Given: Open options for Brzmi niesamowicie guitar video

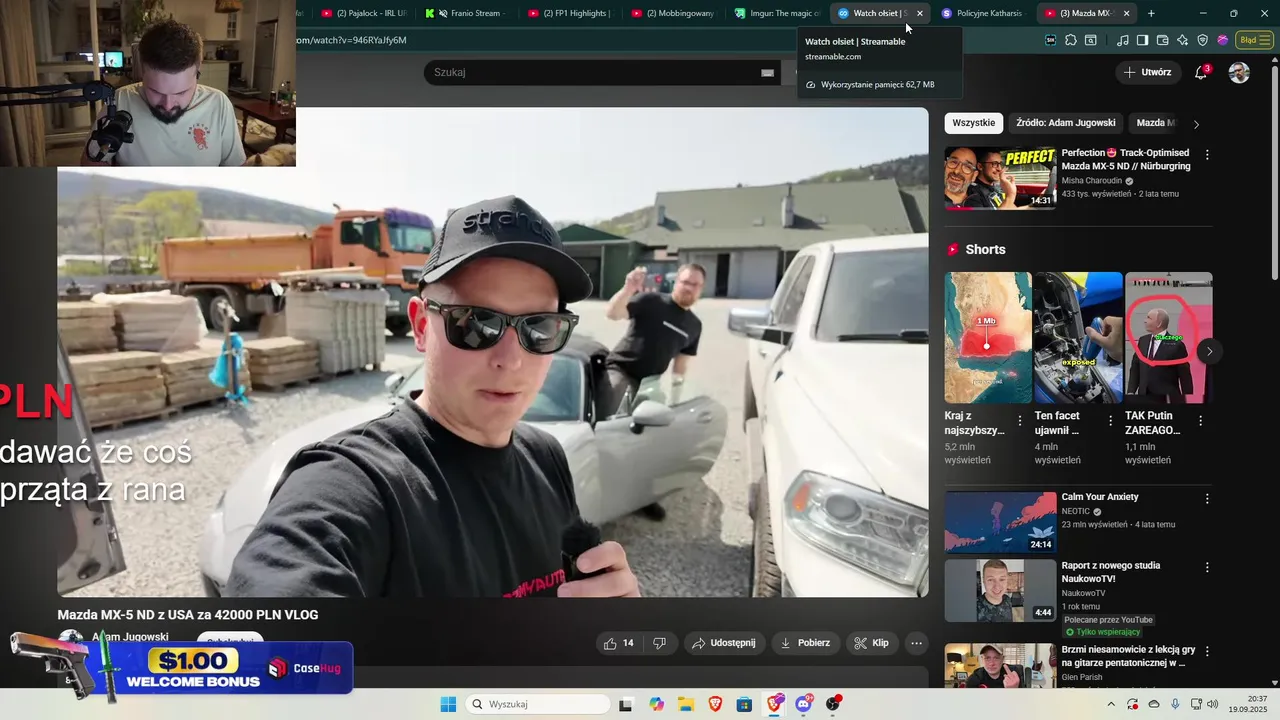Looking at the screenshot, I should click(x=1207, y=651).
